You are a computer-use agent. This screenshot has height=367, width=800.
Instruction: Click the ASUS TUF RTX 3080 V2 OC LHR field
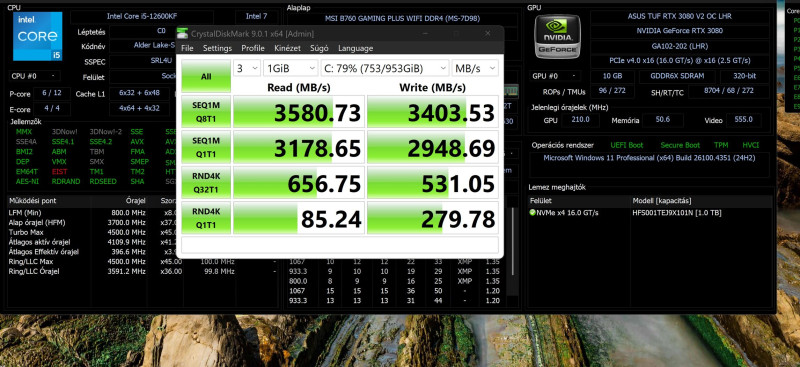click(680, 16)
